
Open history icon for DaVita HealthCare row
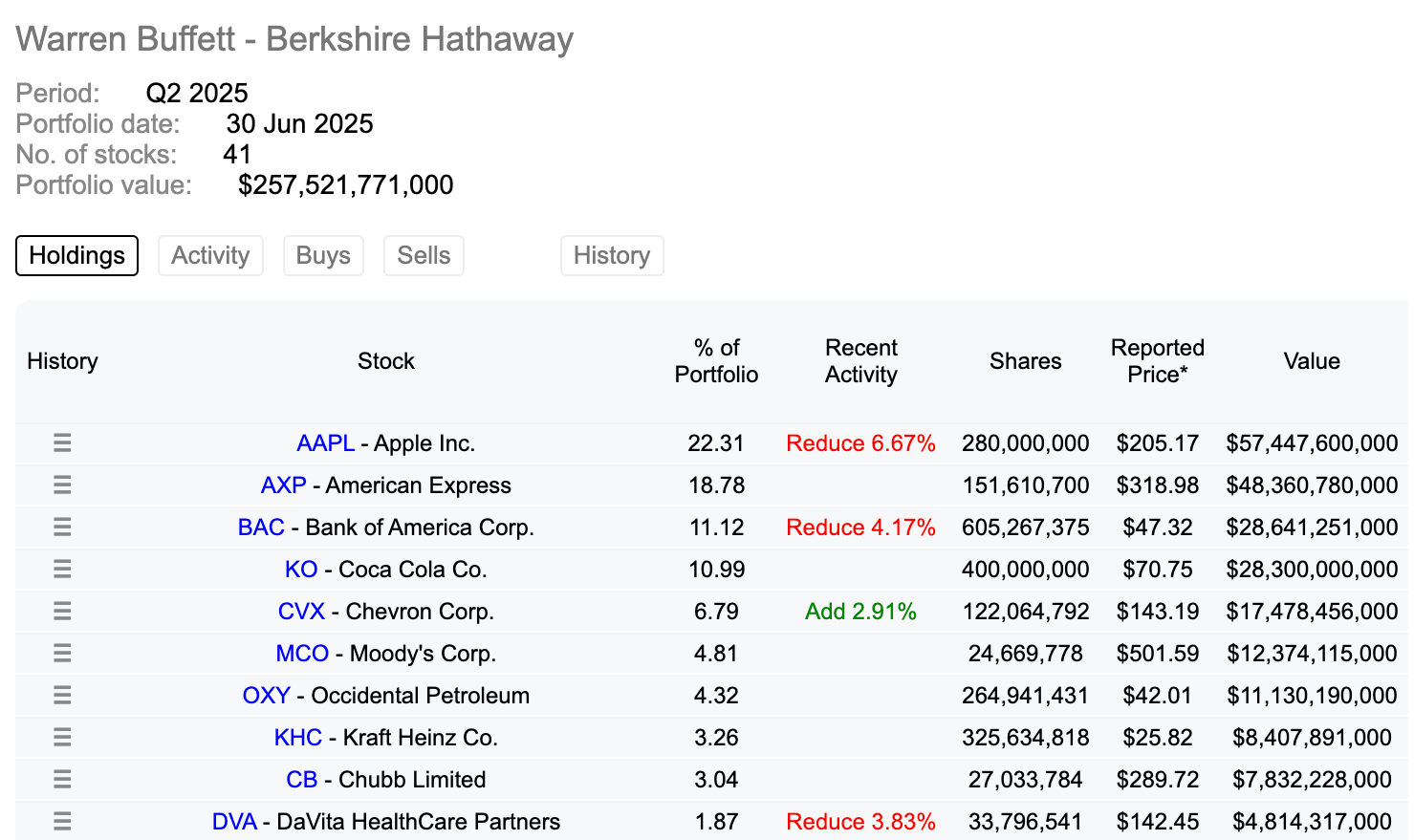pyautogui.click(x=62, y=821)
